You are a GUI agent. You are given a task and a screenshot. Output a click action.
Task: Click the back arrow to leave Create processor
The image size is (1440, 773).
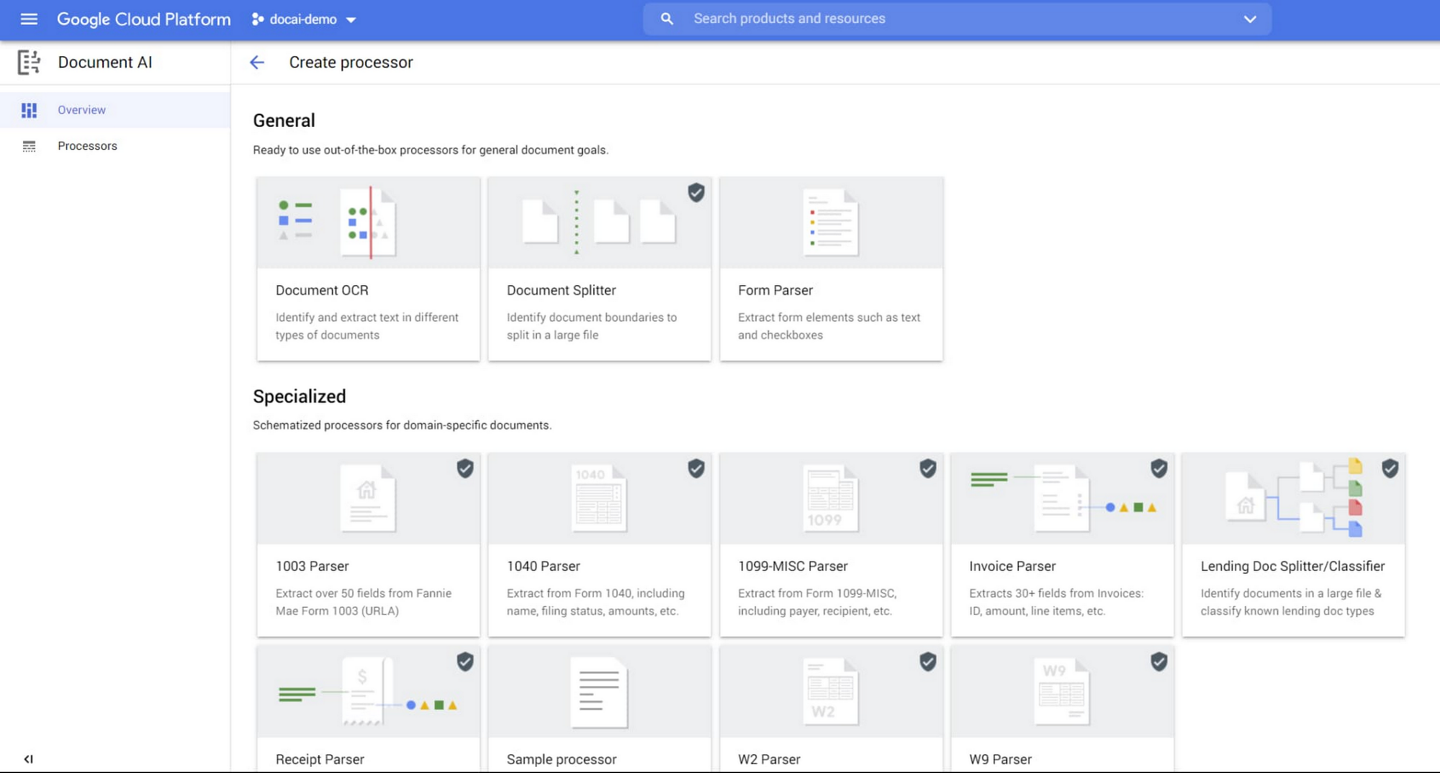tap(256, 62)
